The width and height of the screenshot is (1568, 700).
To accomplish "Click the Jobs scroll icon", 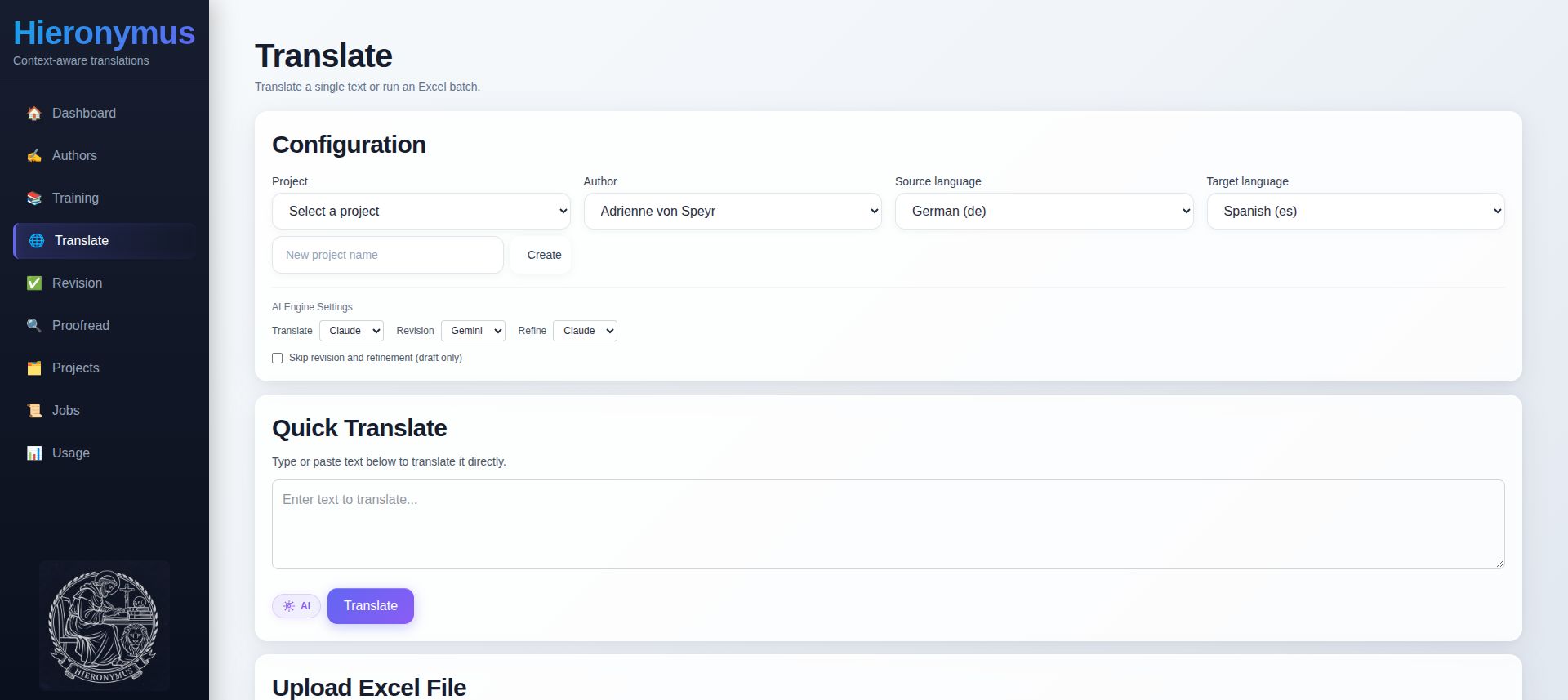I will click(x=34, y=411).
